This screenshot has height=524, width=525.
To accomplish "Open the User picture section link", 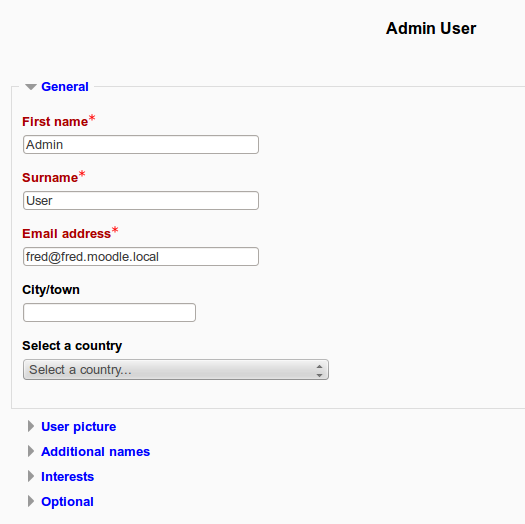I will 78,427.
